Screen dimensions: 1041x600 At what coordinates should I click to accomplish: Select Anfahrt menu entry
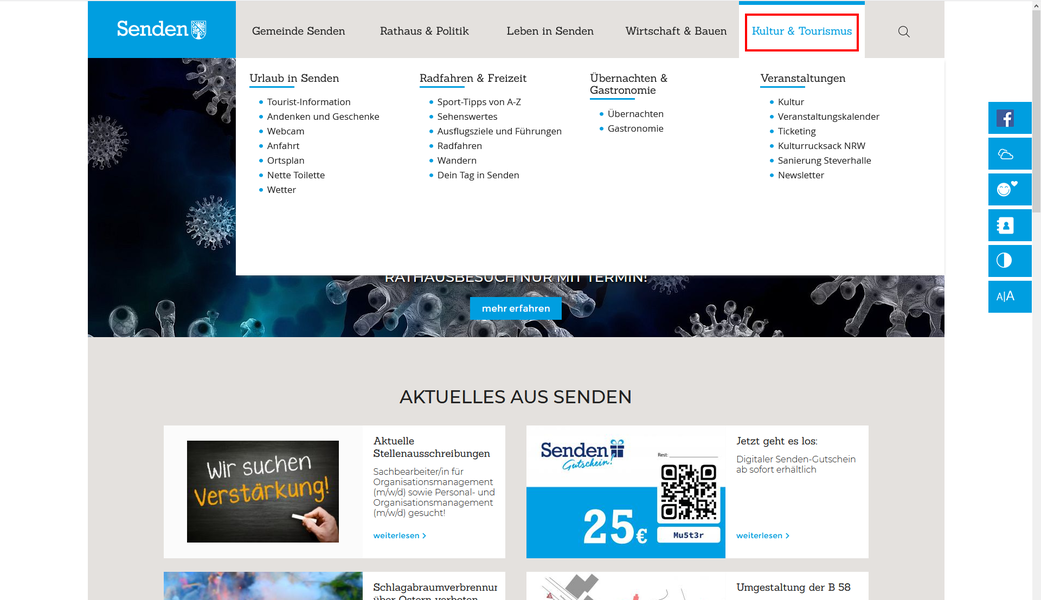(283, 145)
